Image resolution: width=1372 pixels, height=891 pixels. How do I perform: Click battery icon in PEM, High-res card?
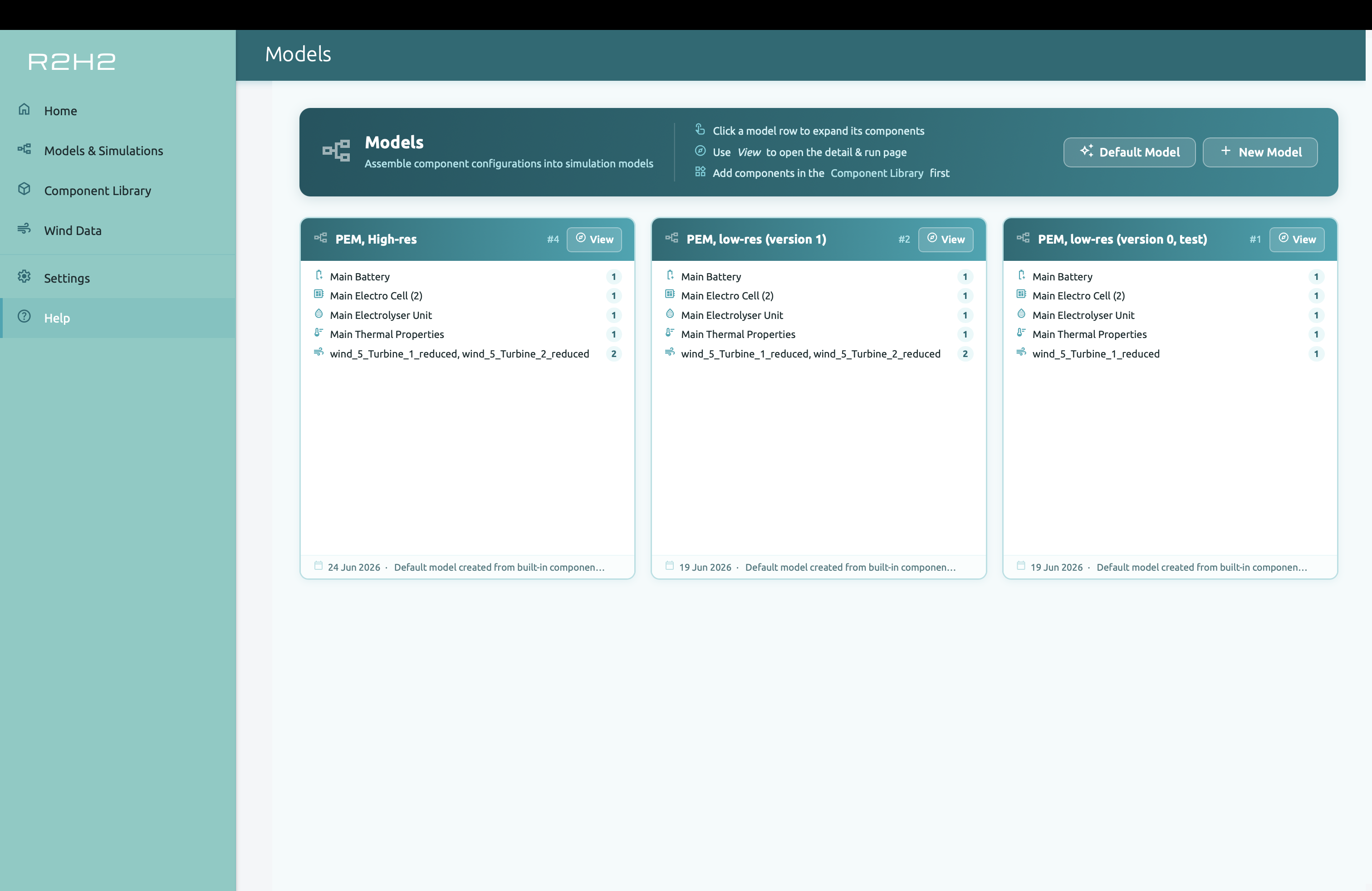tap(319, 275)
